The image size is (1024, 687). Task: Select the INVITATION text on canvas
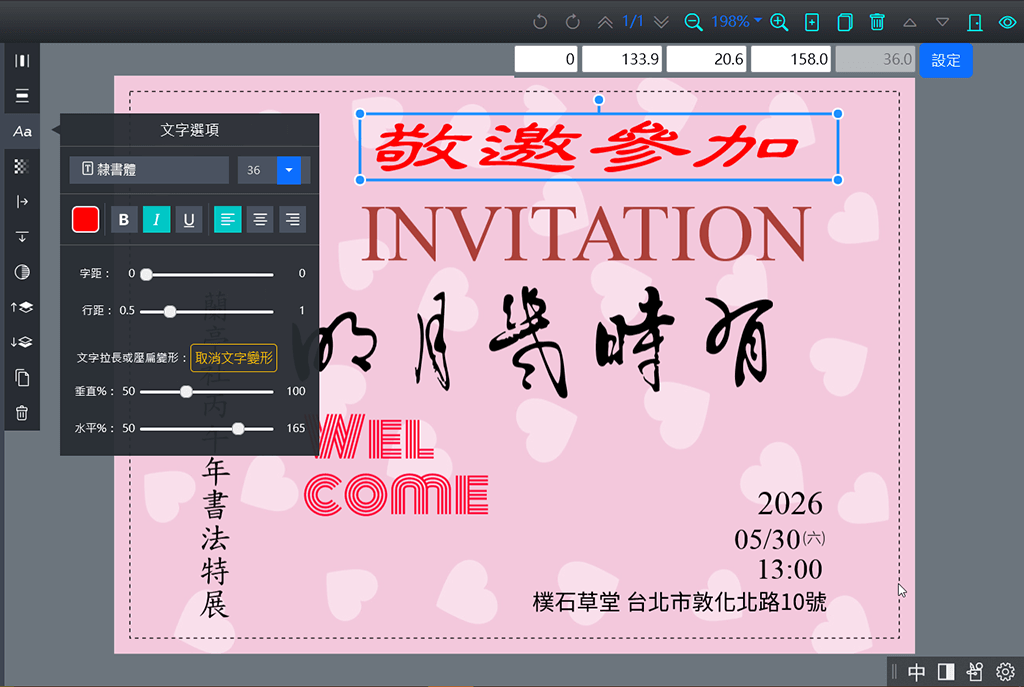tap(585, 234)
